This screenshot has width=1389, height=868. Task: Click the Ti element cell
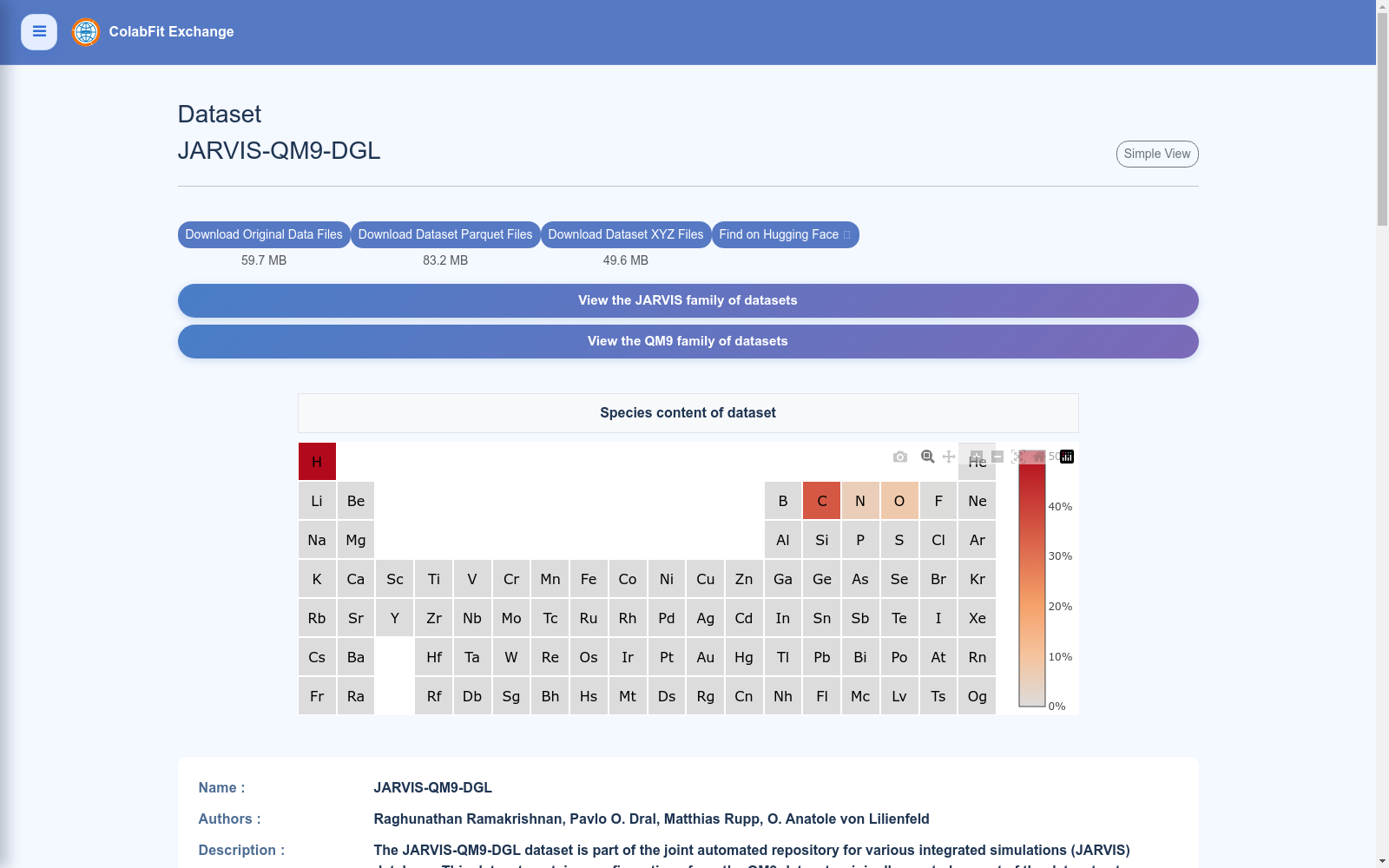point(434,579)
